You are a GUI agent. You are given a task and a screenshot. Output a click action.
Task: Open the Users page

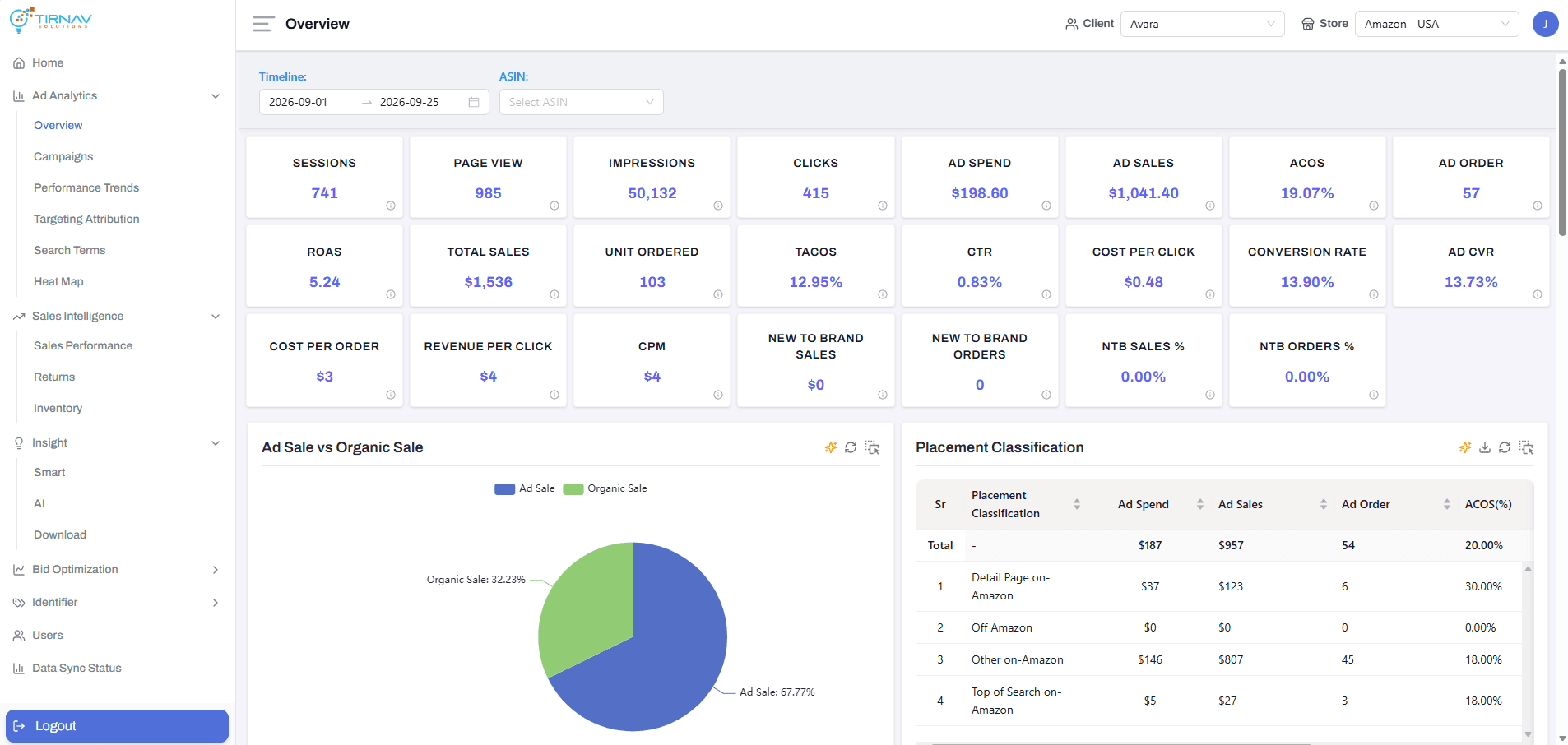[47, 636]
